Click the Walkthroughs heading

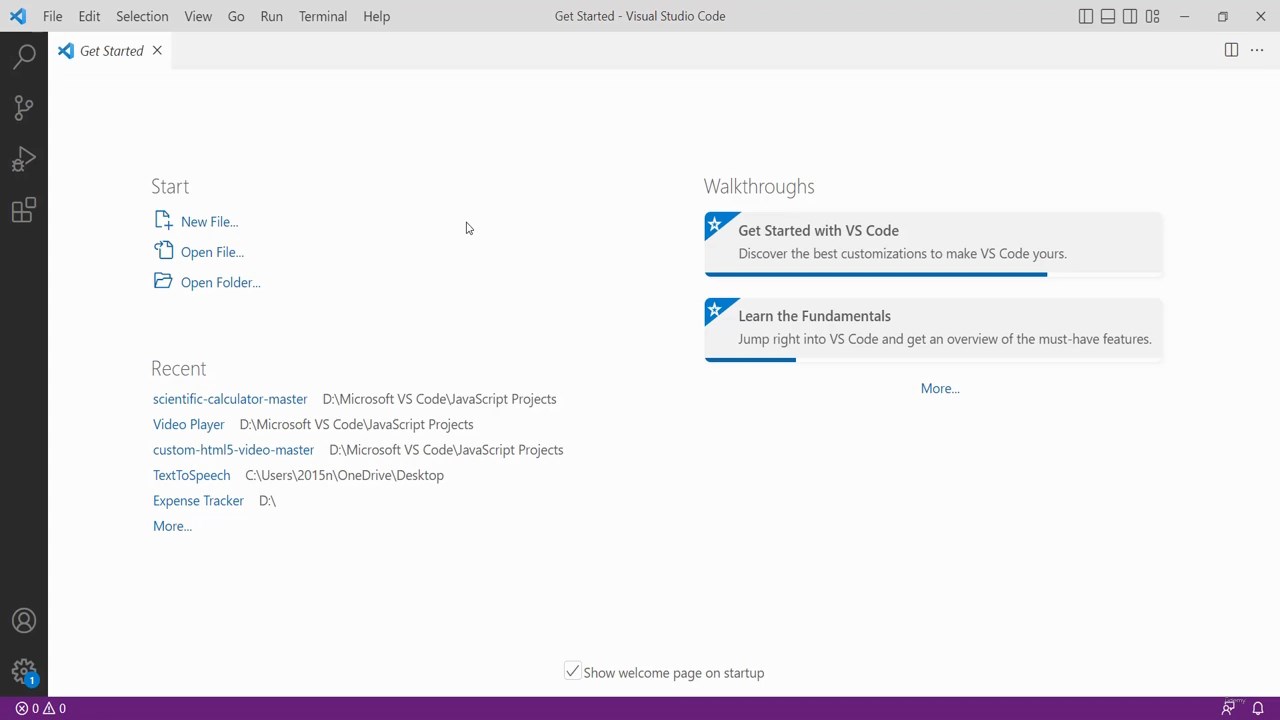[759, 186]
